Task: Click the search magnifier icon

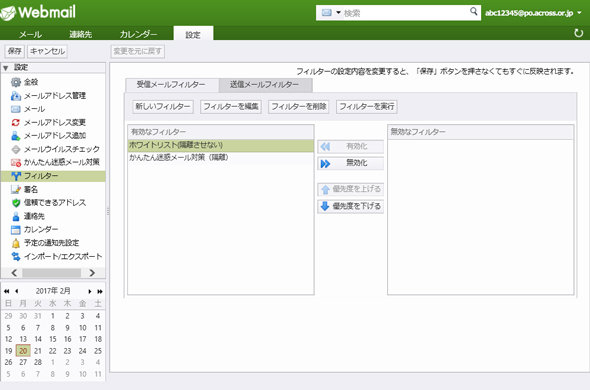Action: point(473,12)
